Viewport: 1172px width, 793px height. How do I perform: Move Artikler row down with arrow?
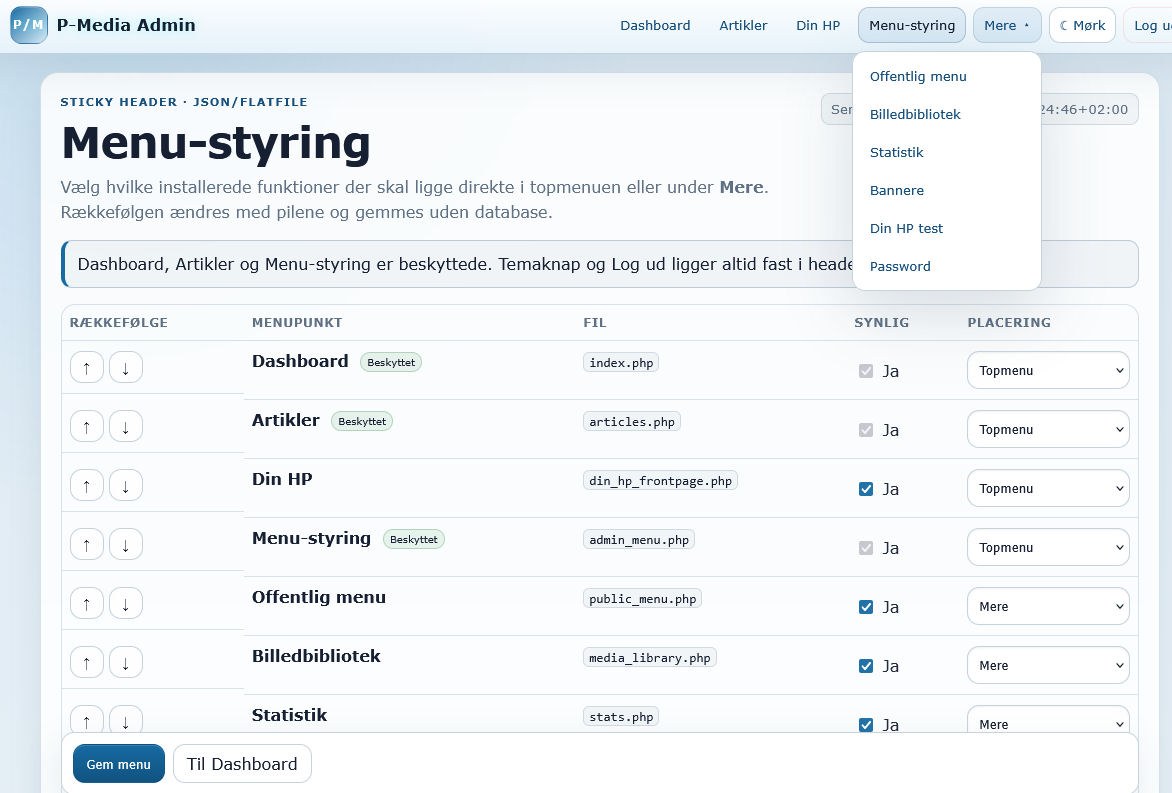pyautogui.click(x=126, y=427)
